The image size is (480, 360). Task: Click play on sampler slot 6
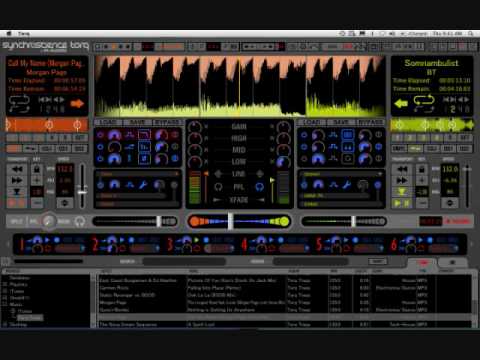click(x=420, y=240)
